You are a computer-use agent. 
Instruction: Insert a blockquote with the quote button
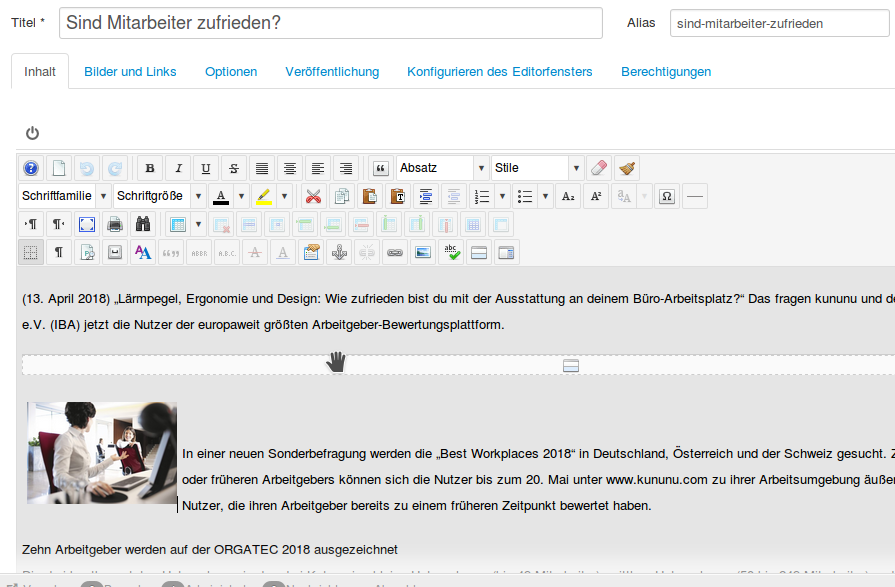(379, 168)
